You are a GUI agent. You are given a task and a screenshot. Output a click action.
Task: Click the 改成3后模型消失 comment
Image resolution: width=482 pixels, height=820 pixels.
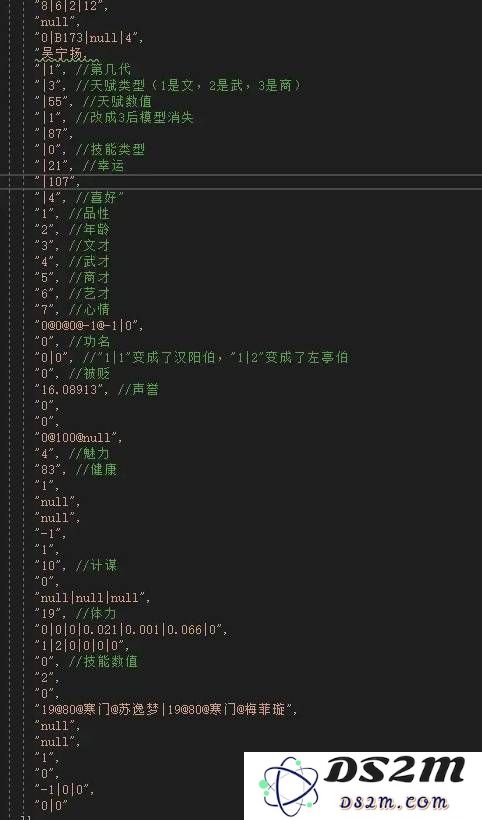135,118
